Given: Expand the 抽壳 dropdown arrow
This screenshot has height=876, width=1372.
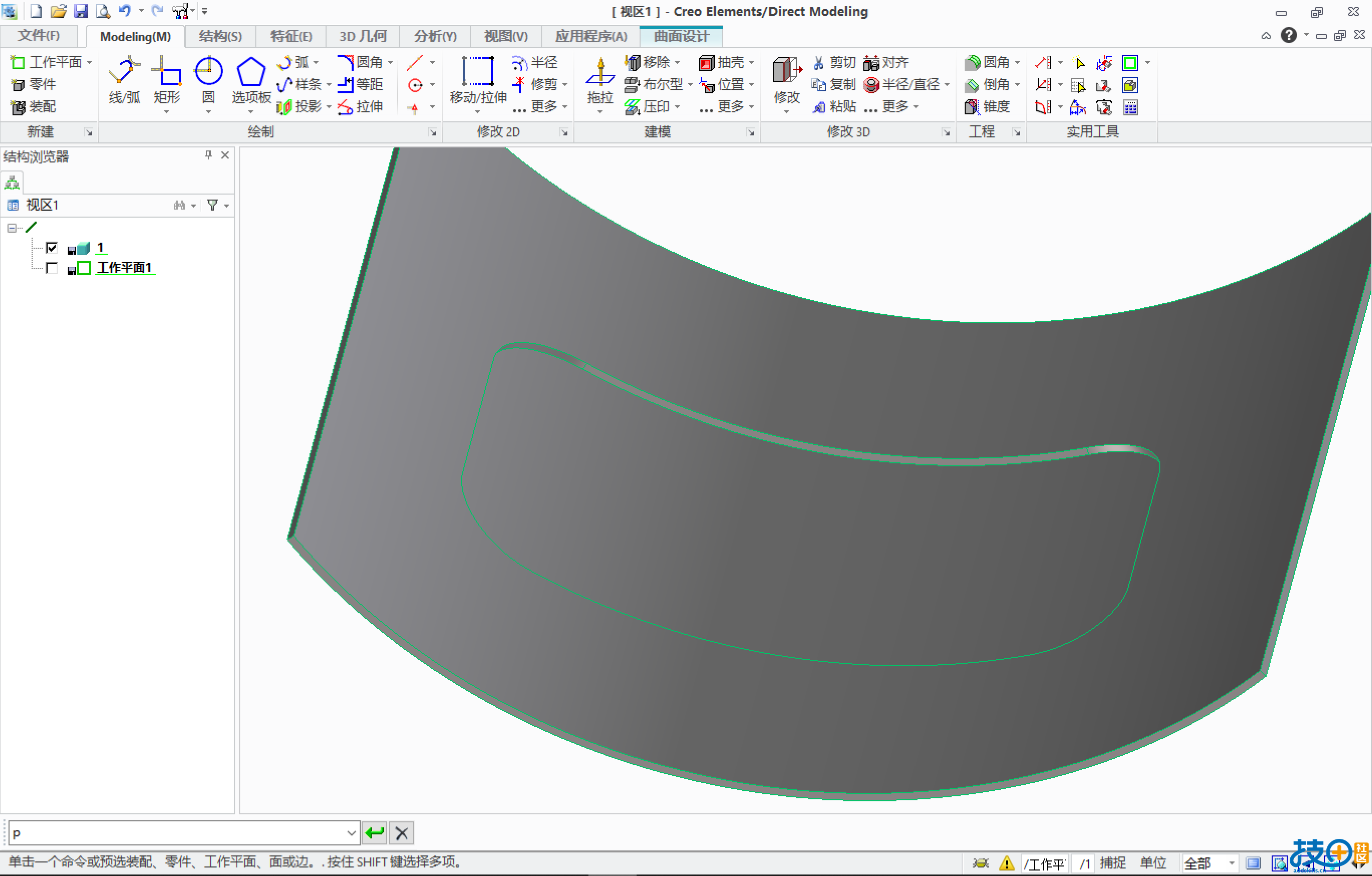Looking at the screenshot, I should [x=751, y=63].
